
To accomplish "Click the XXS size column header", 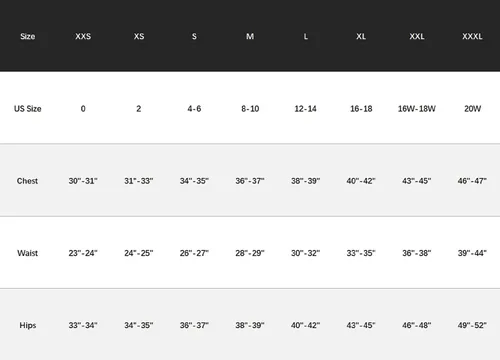I will [x=83, y=36].
